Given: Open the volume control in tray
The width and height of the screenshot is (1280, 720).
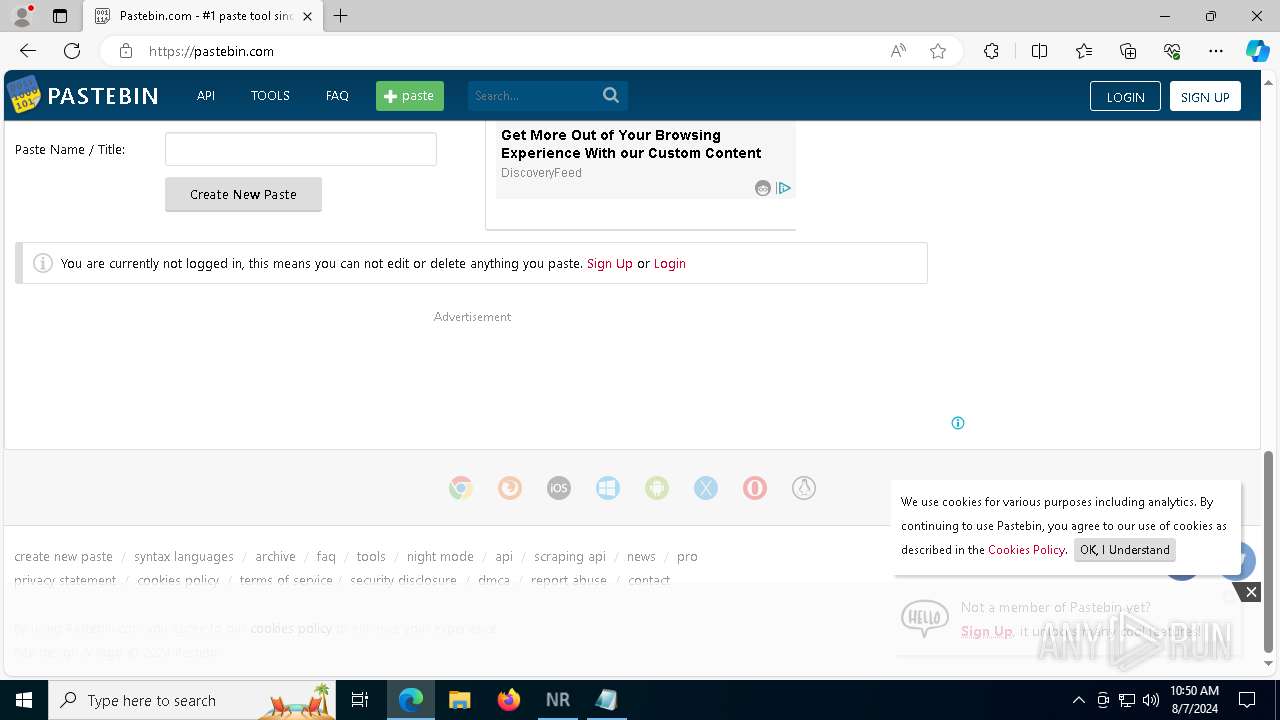Looking at the screenshot, I should 1151,700.
